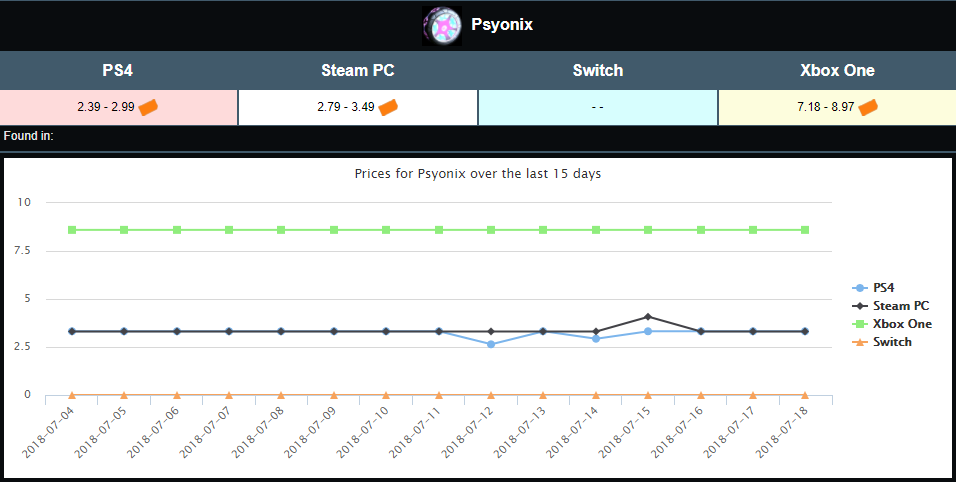Toggle the PS4 series in chart legend

point(873,288)
